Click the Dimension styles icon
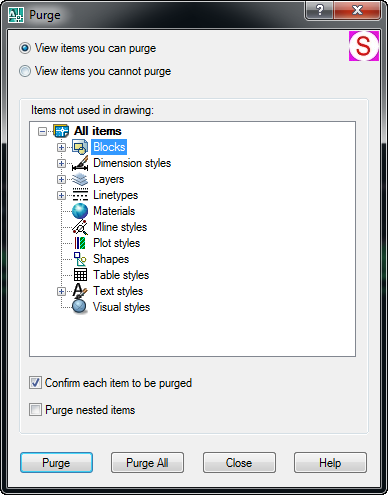Viewport: 388px width, 495px height. tap(80, 163)
